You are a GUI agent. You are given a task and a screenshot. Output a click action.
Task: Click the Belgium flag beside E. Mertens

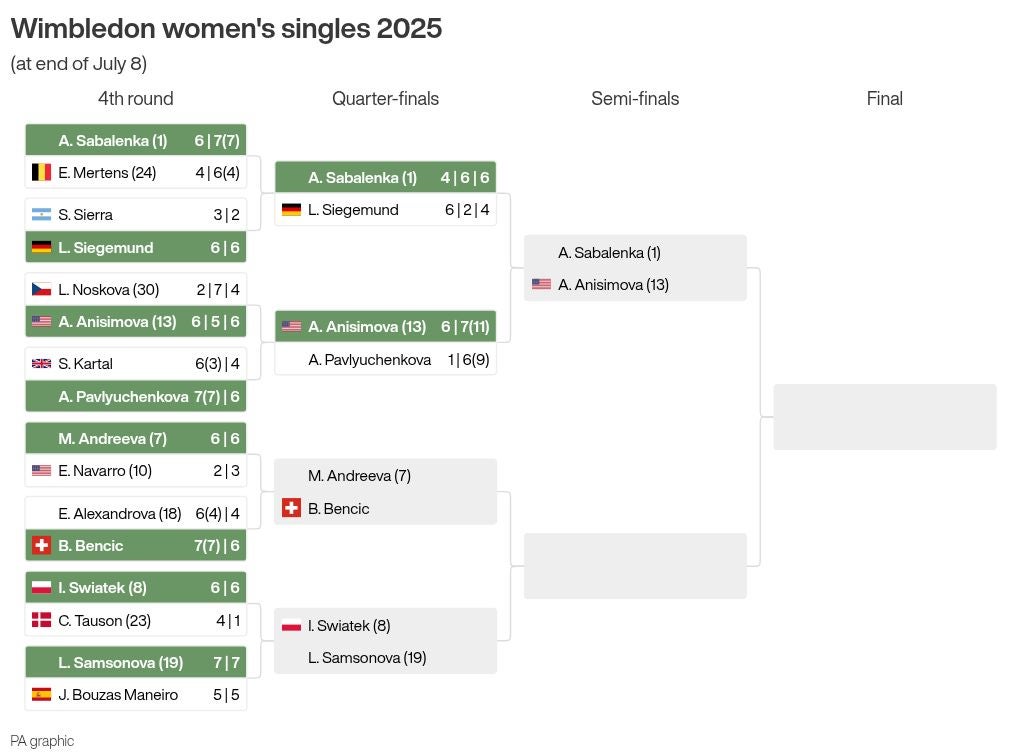(x=41, y=172)
